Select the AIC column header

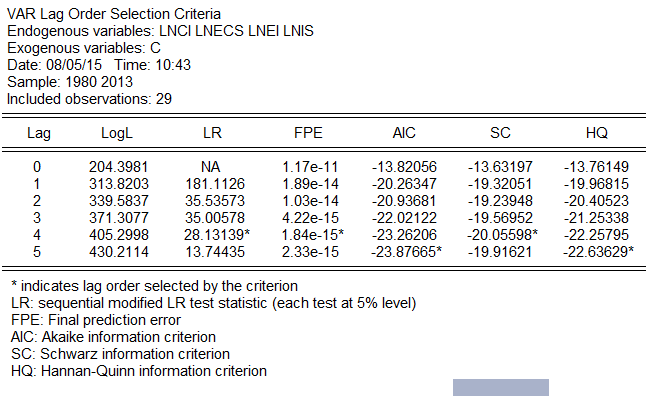(405, 133)
